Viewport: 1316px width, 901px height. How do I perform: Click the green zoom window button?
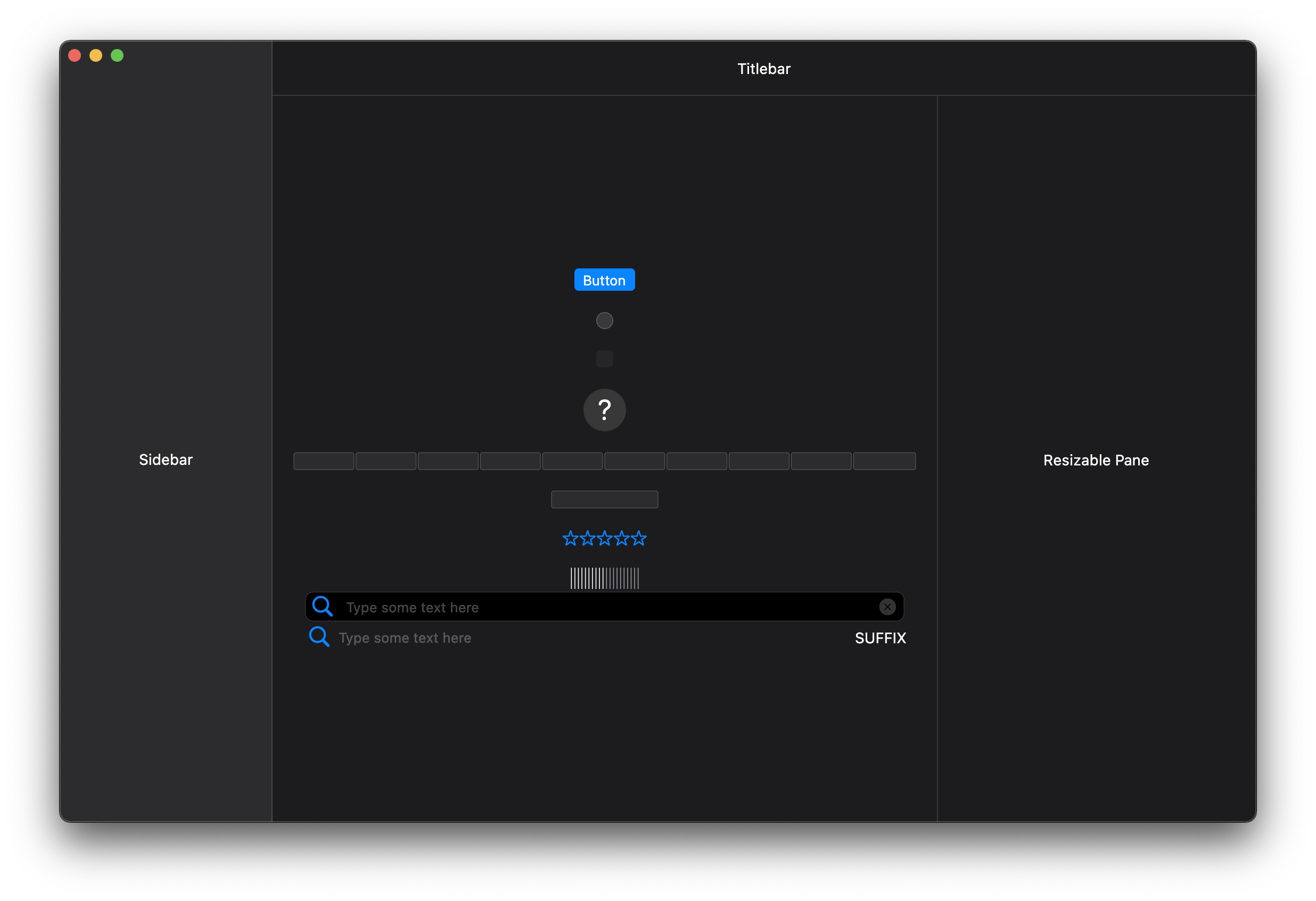click(117, 55)
